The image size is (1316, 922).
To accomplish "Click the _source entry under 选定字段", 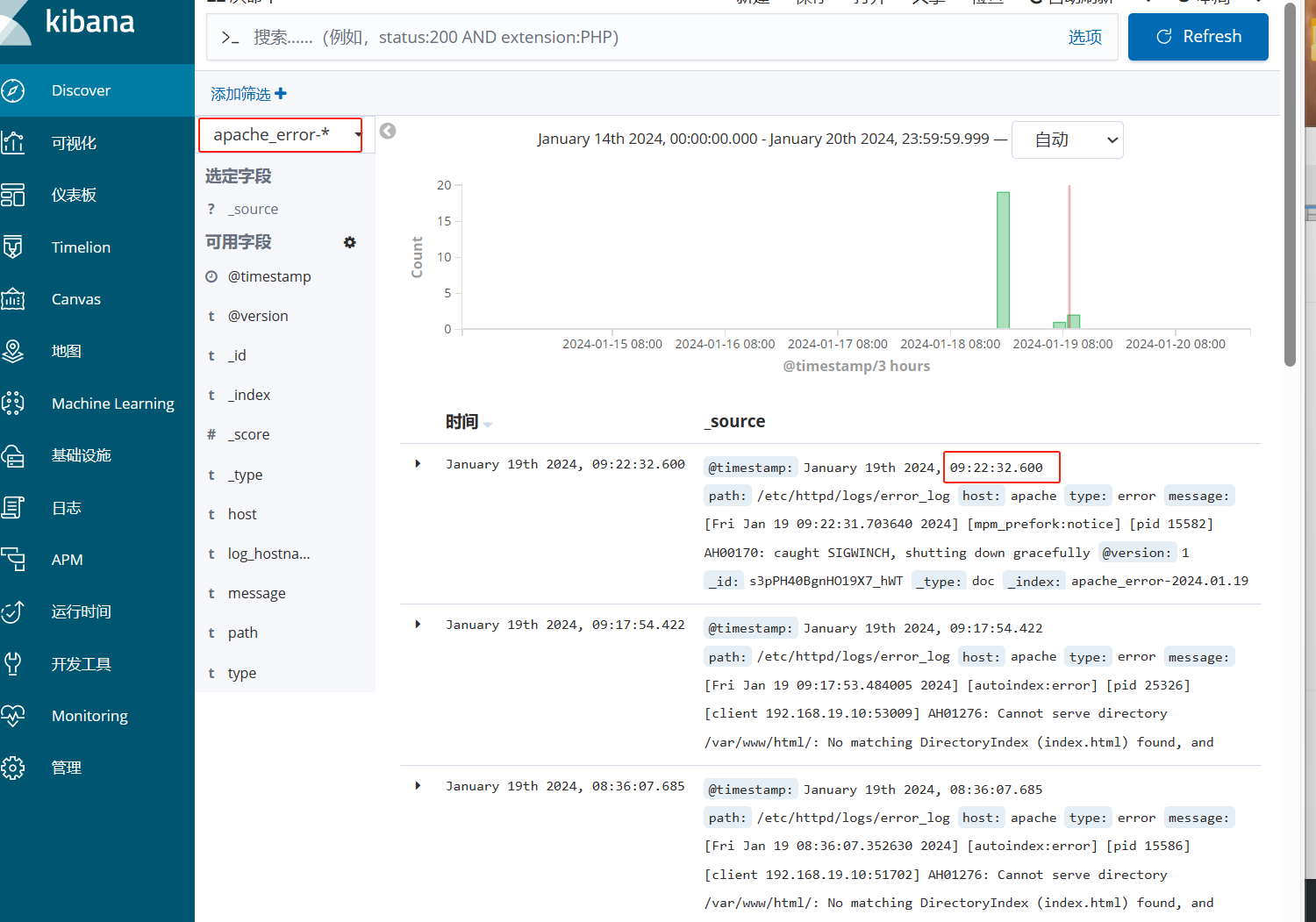I will click(x=253, y=209).
